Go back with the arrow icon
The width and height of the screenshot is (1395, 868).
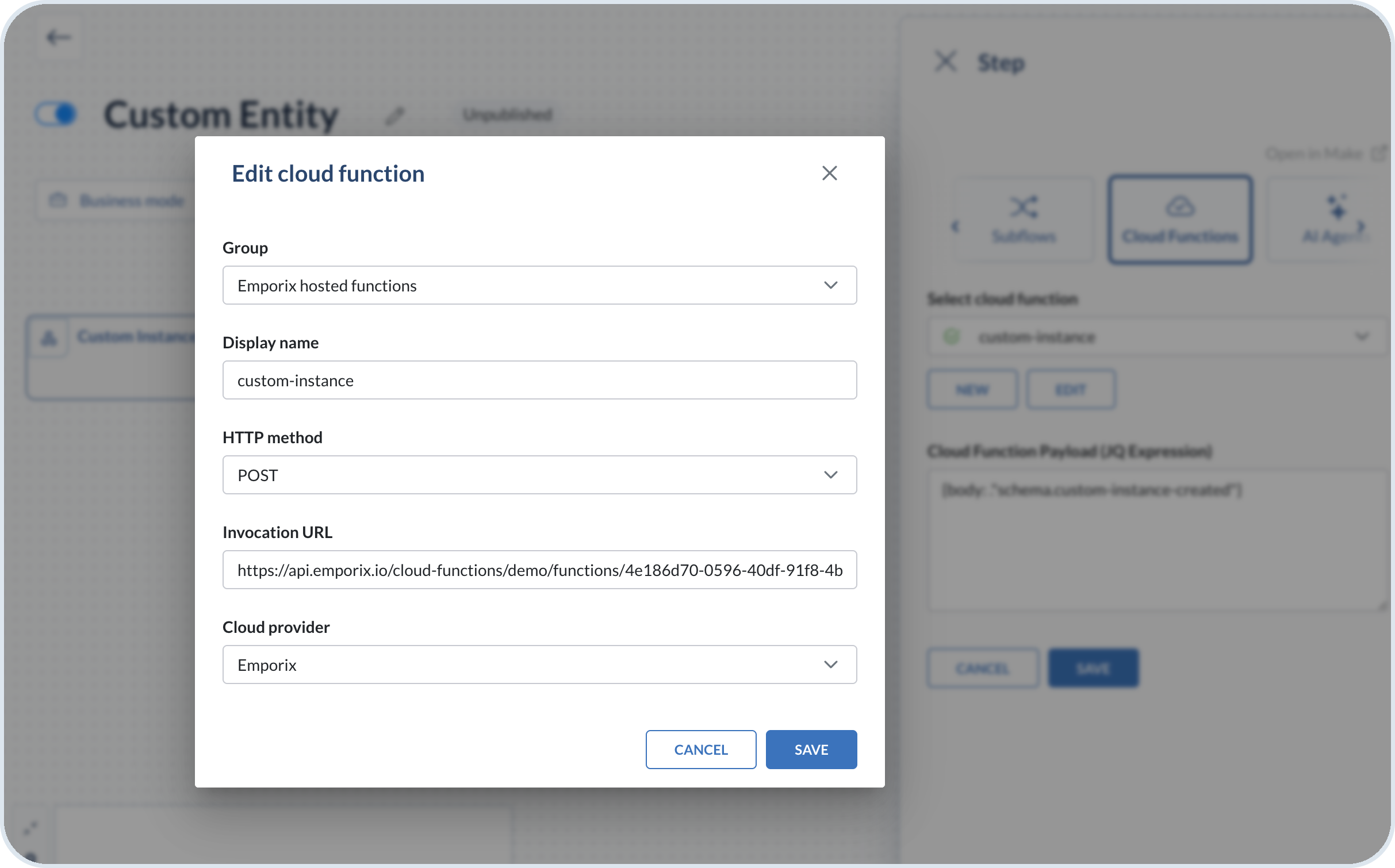[58, 38]
